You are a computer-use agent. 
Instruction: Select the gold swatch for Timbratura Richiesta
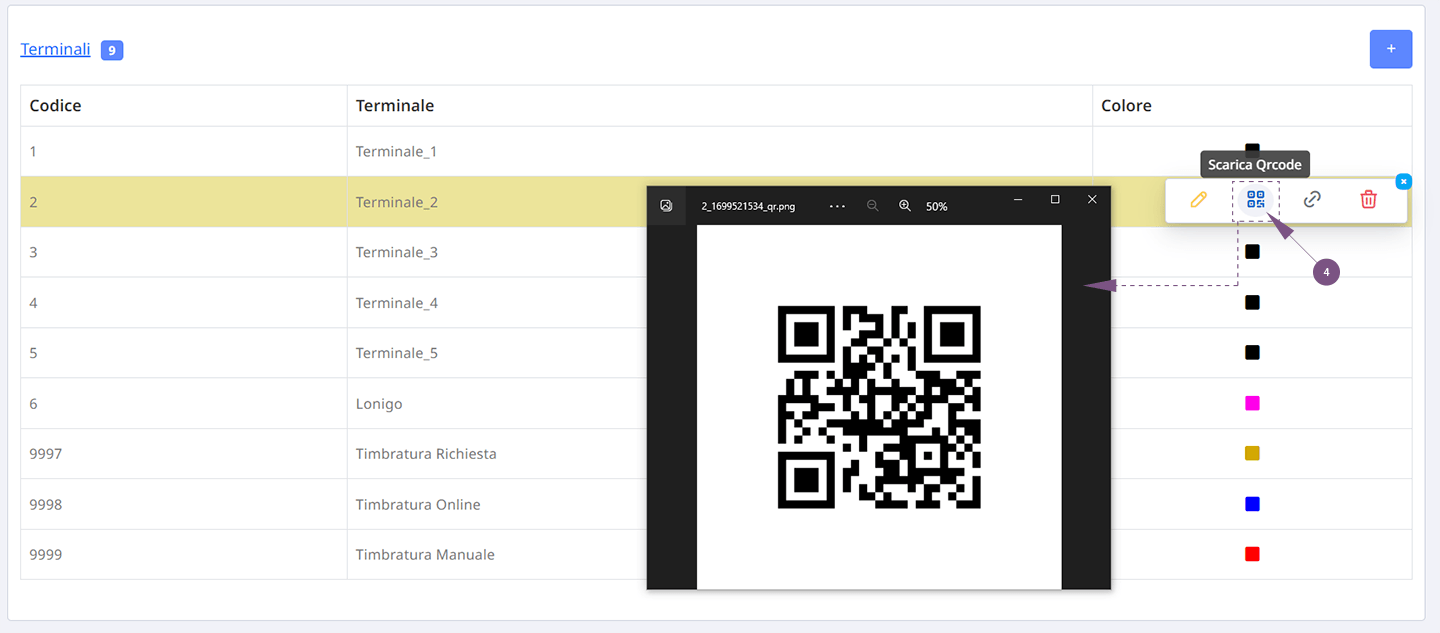tap(1252, 453)
